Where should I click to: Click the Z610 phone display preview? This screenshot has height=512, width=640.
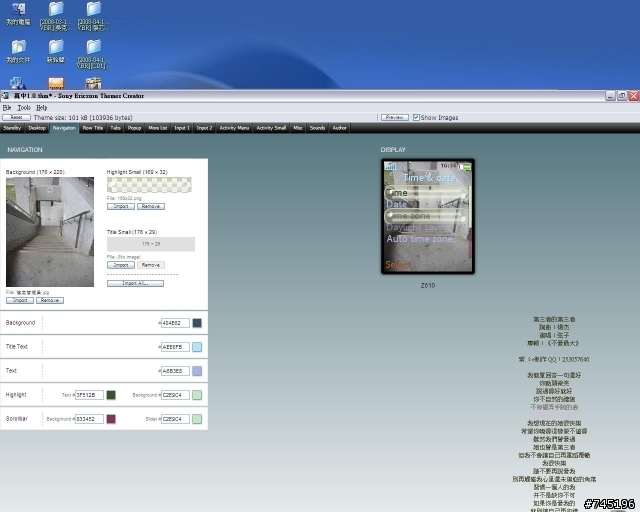[x=428, y=216]
